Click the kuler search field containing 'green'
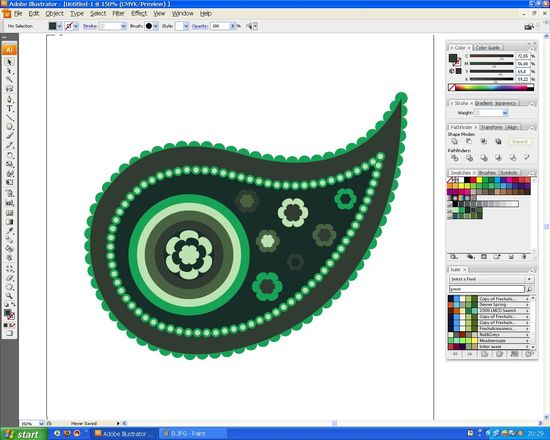The image size is (550, 440). [x=487, y=289]
